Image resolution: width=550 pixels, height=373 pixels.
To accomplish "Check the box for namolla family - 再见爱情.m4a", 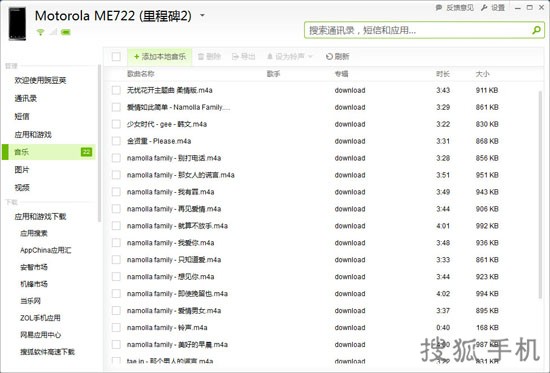I will (116, 209).
